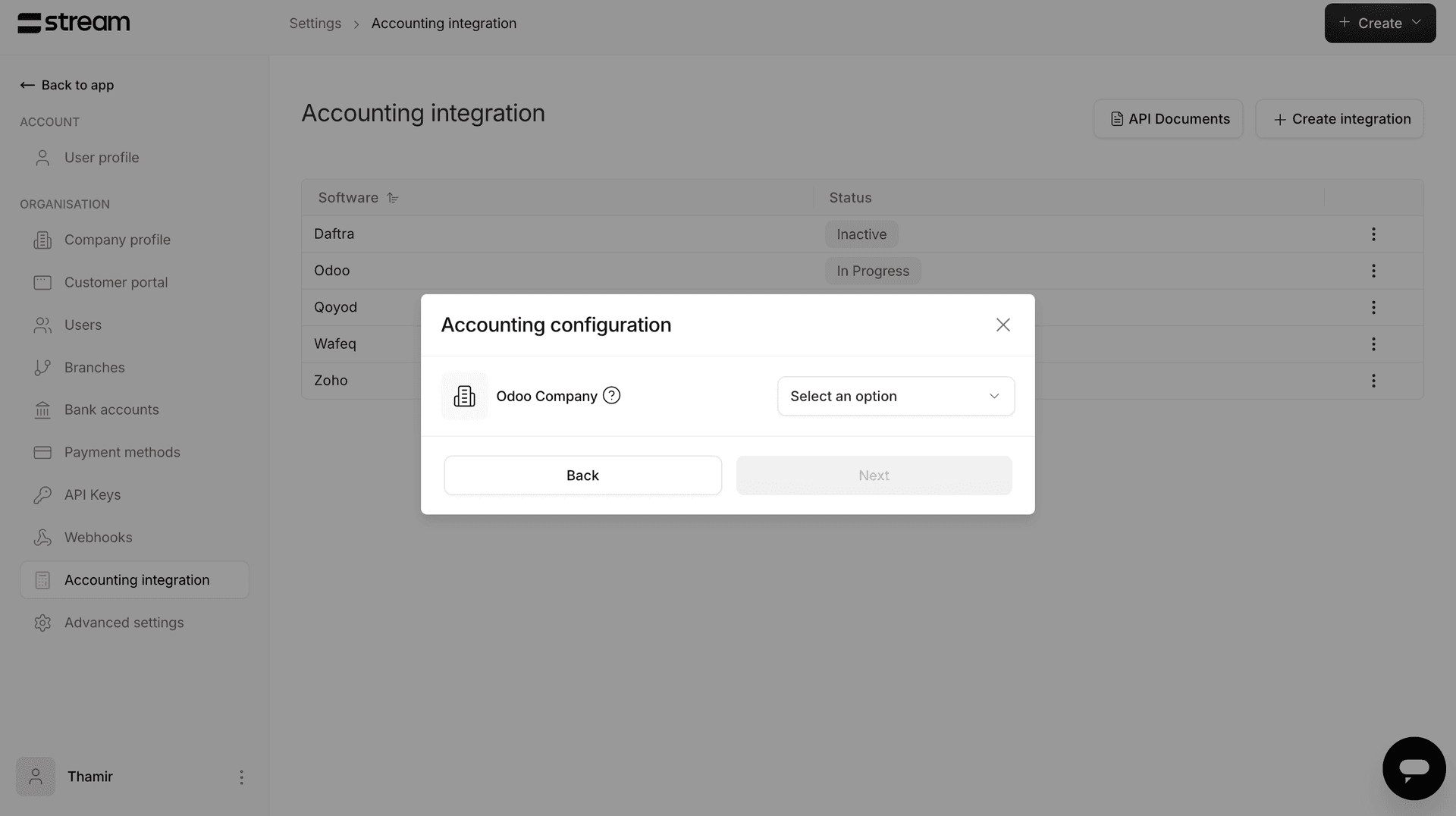This screenshot has height=816, width=1456.
Task: Click the Back button in dialog
Action: (582, 475)
